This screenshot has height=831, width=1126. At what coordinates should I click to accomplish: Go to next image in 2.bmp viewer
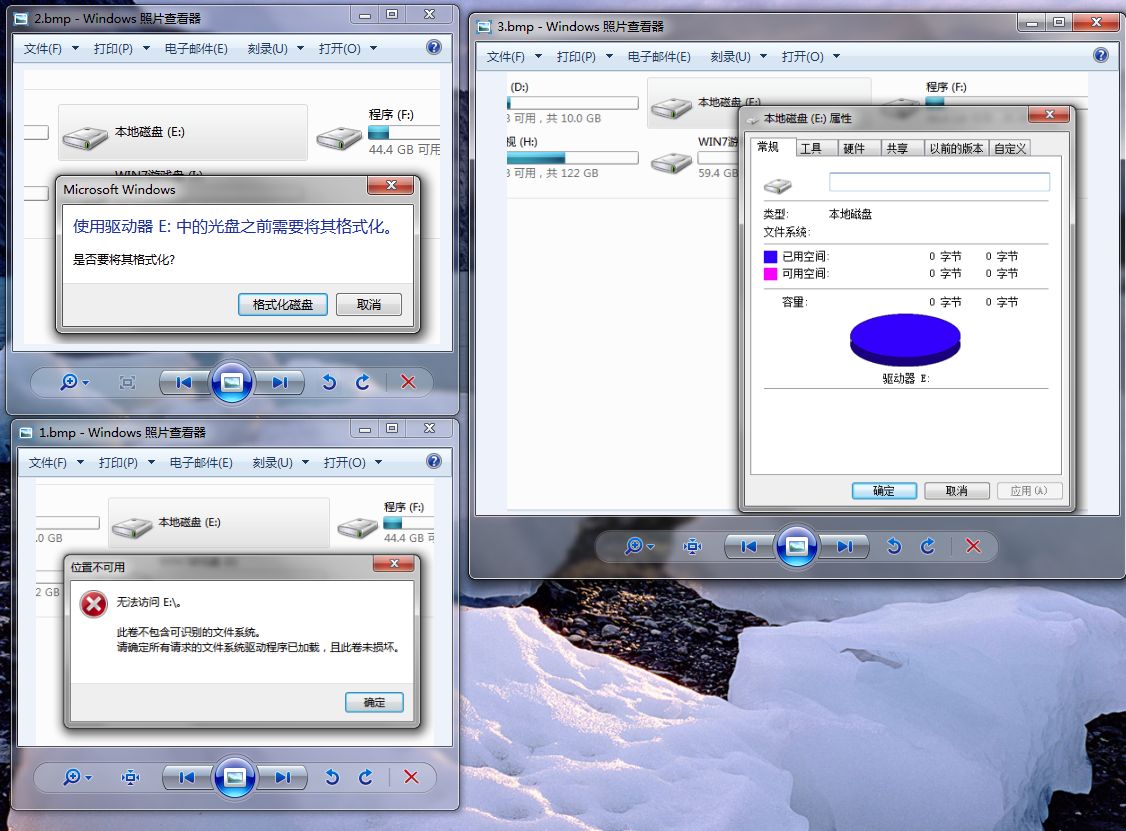tap(279, 382)
